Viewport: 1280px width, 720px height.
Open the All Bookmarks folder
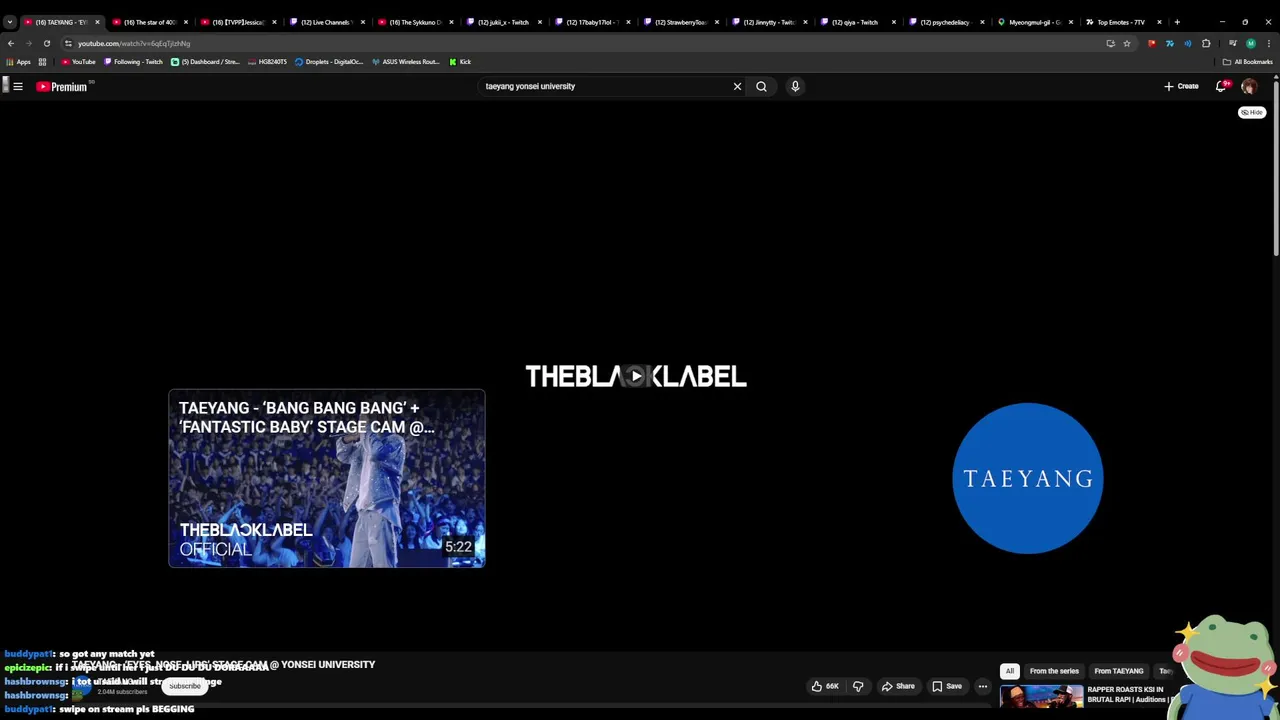(1247, 62)
